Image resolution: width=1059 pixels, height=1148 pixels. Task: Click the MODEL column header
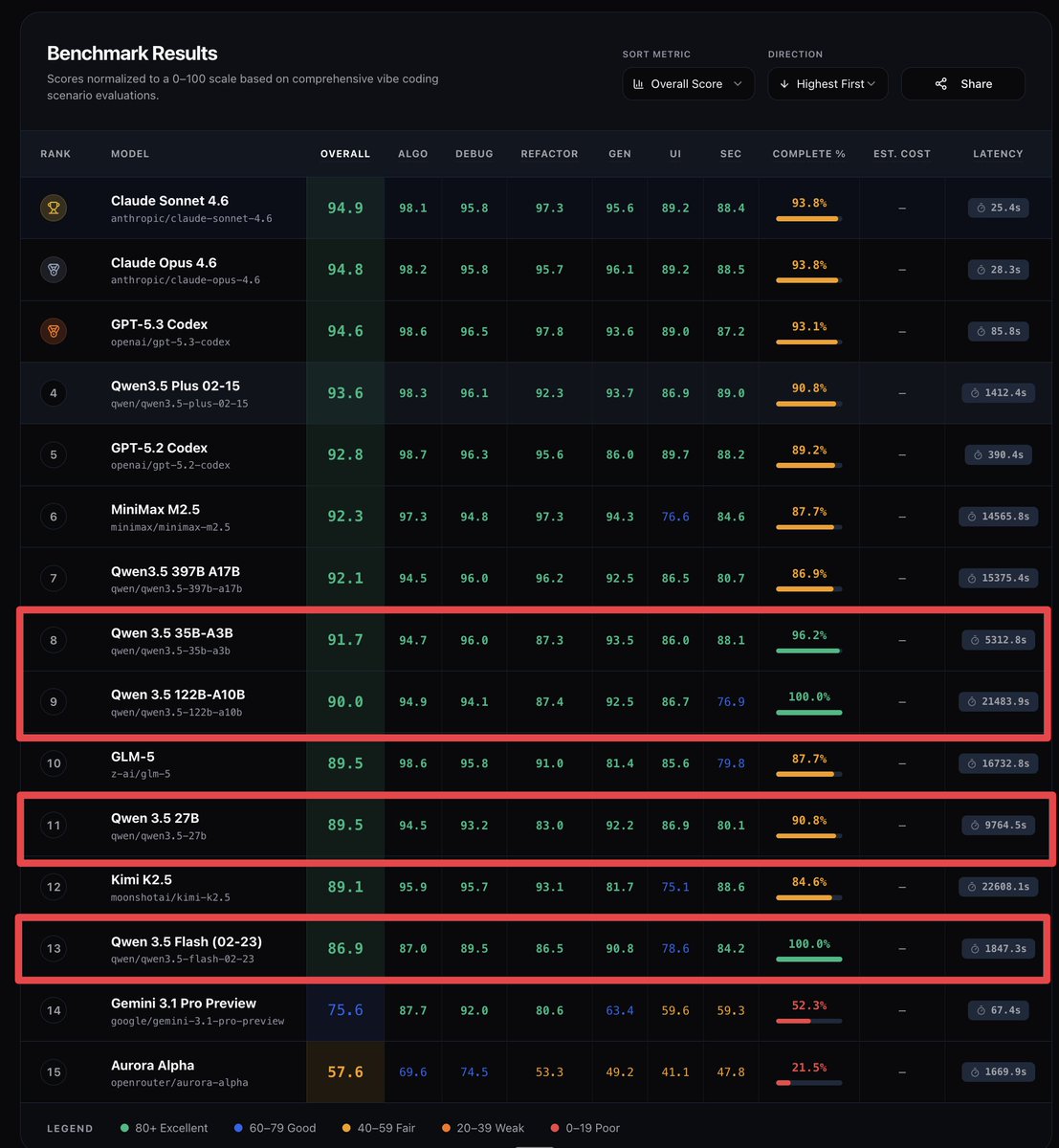click(130, 154)
